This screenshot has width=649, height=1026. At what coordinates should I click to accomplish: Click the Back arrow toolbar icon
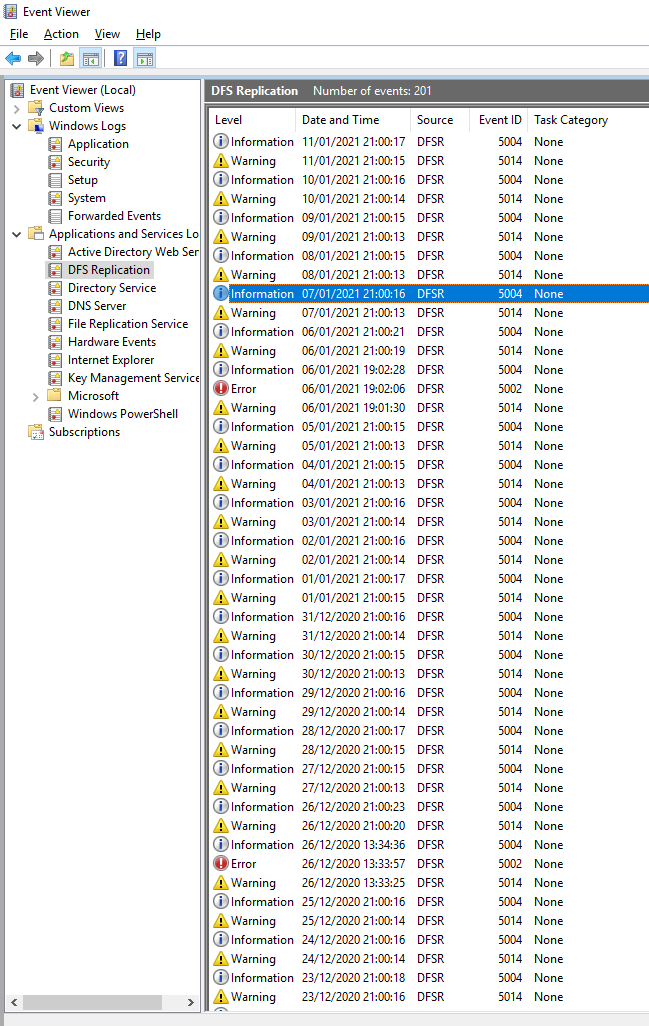[x=13, y=59]
